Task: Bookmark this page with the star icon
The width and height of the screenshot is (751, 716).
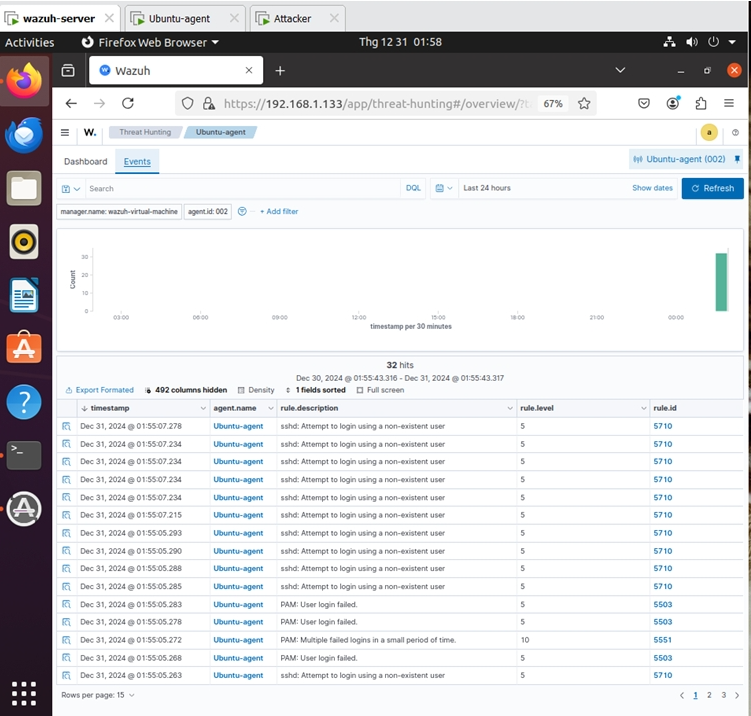Action: tap(584, 103)
